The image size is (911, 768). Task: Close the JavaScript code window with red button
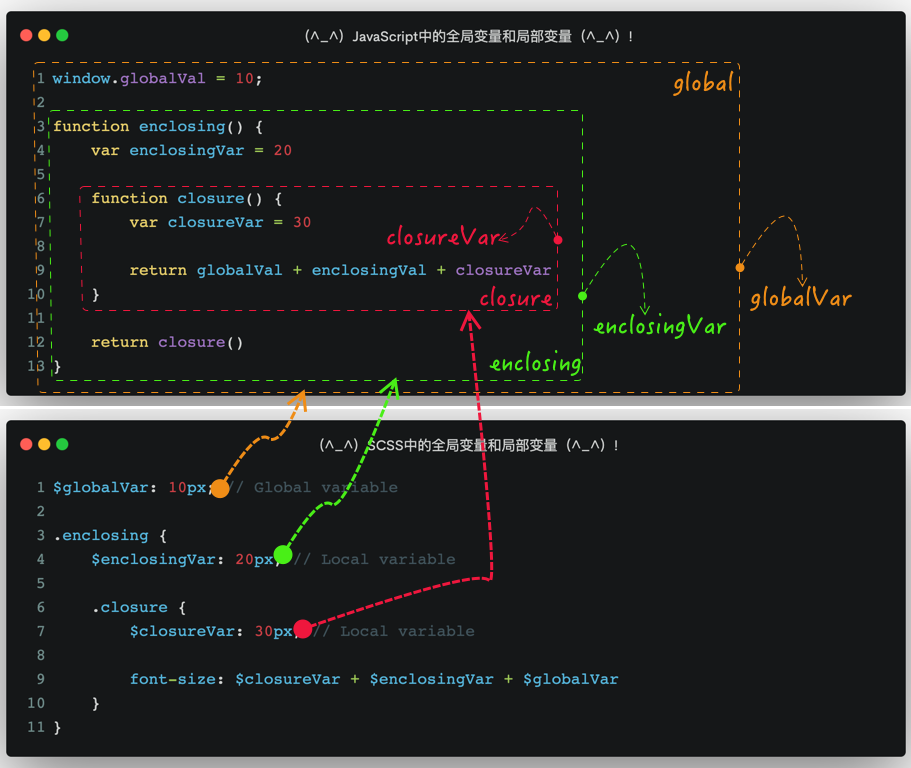[x=26, y=35]
